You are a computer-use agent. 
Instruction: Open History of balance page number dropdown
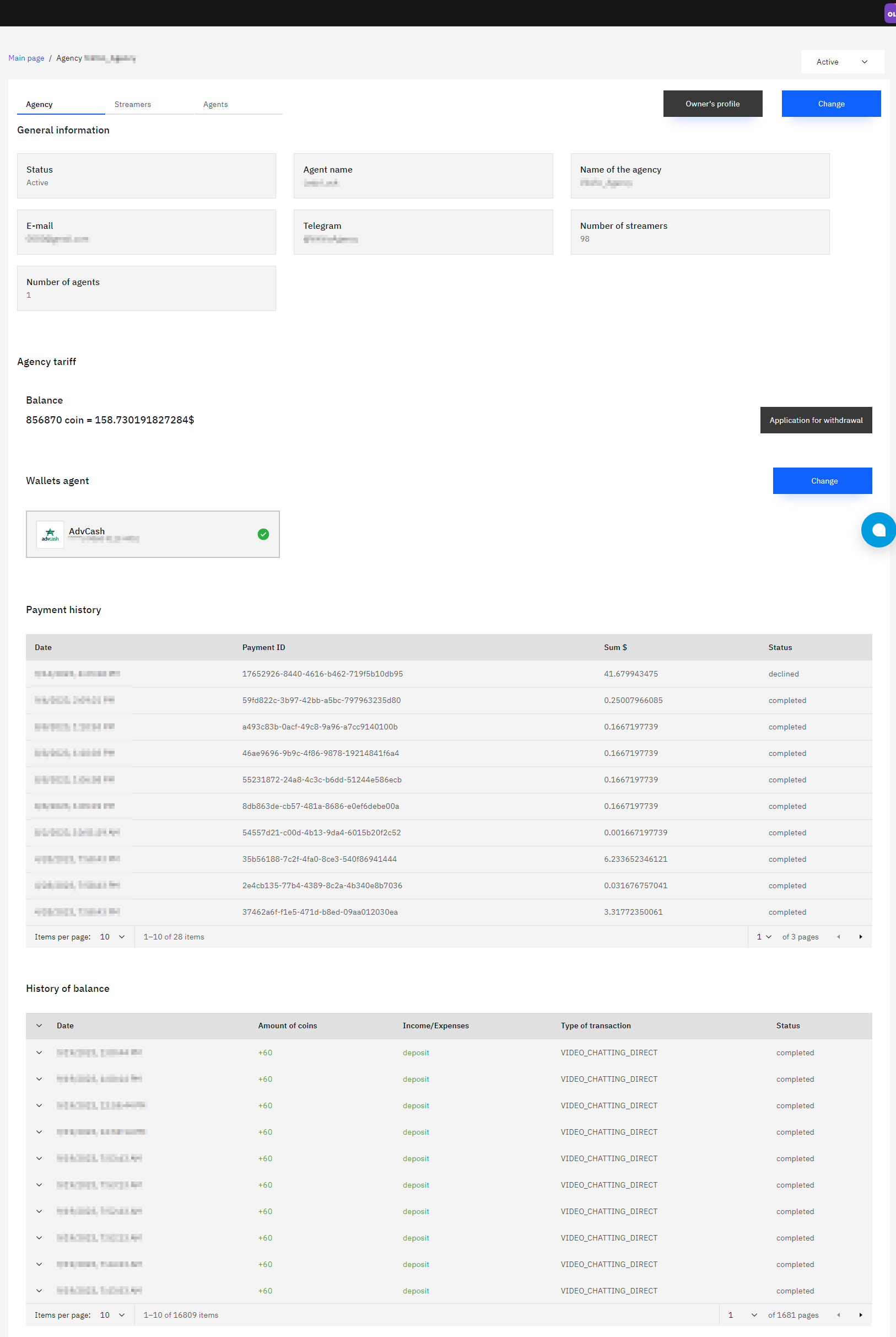742,1315
